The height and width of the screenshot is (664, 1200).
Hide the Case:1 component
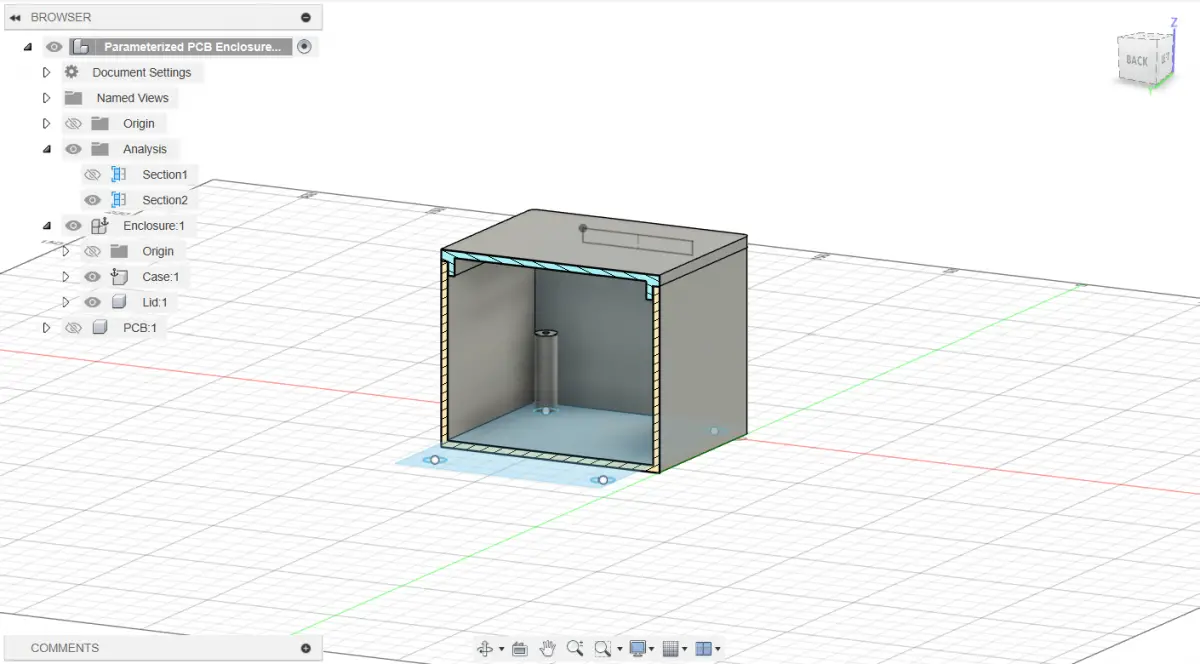92,276
